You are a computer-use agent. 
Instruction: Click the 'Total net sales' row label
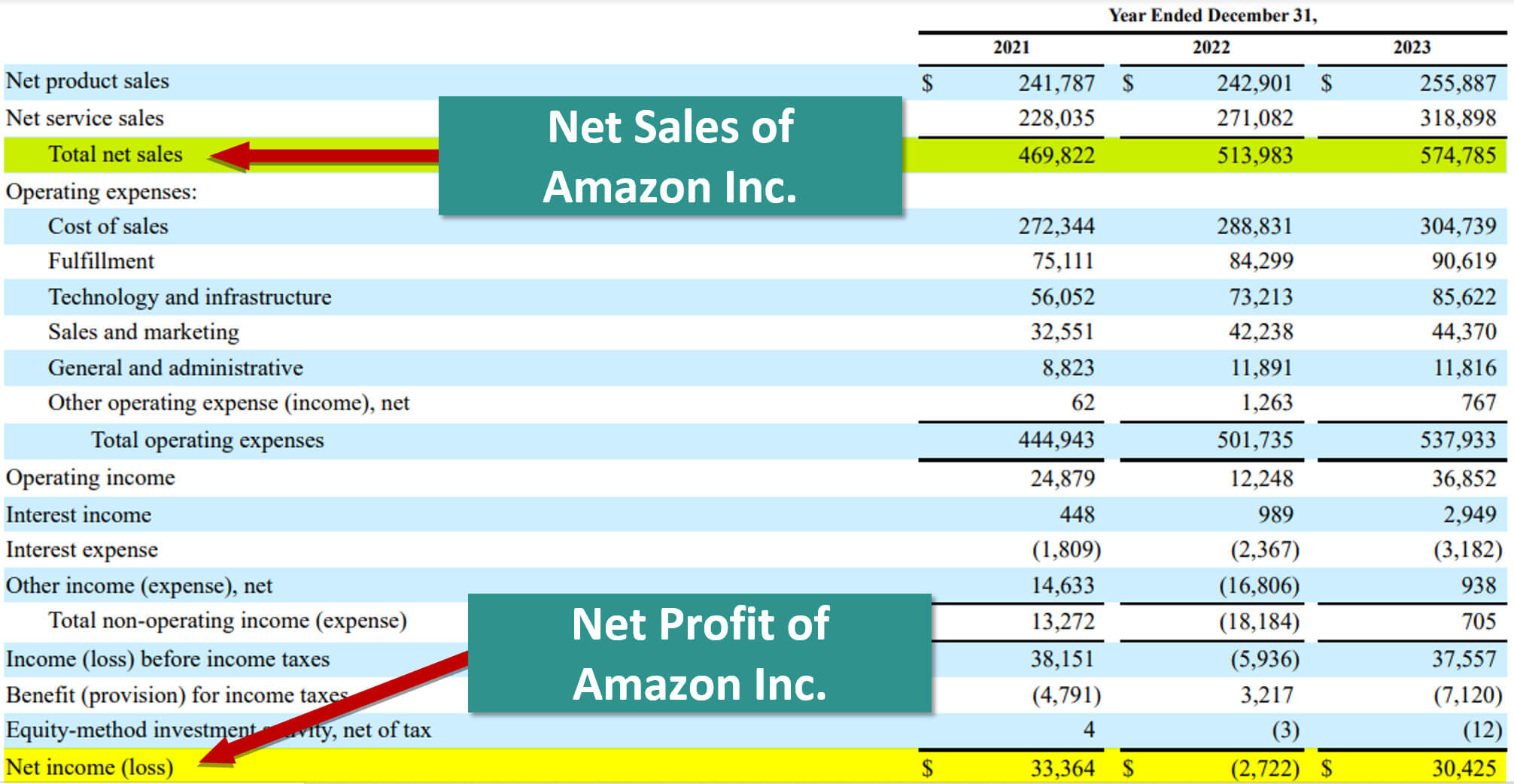115,154
